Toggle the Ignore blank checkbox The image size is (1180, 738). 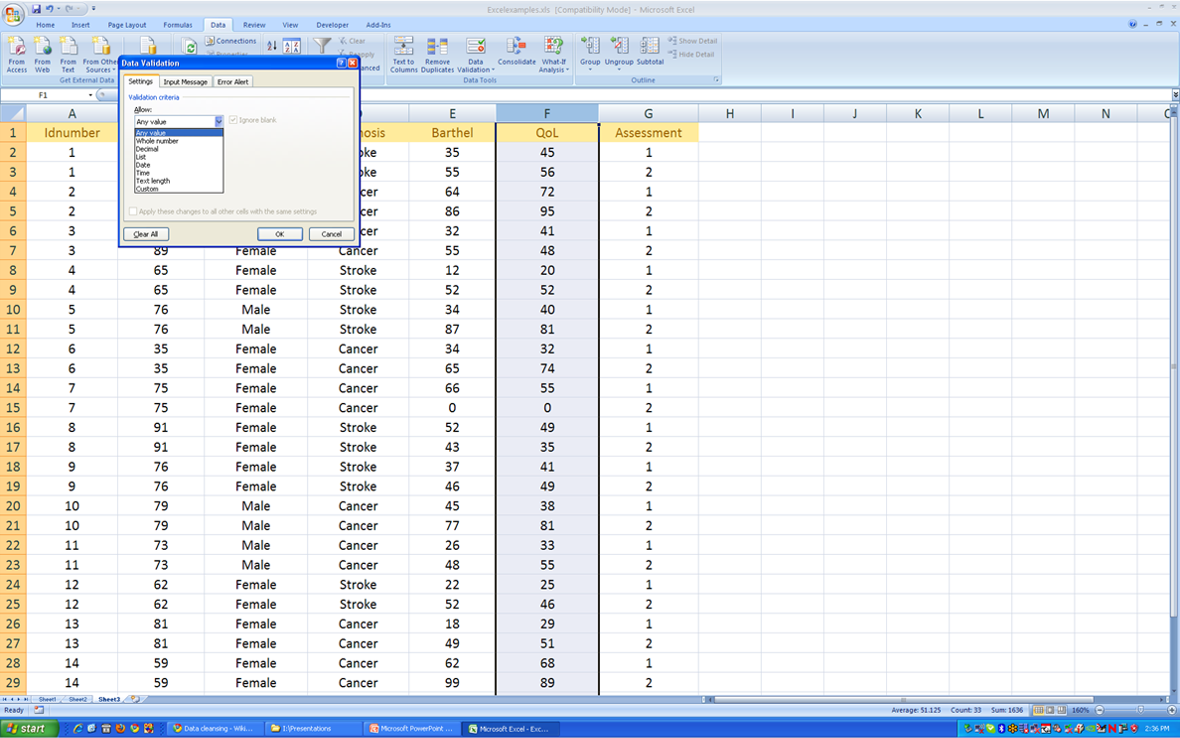(x=234, y=120)
